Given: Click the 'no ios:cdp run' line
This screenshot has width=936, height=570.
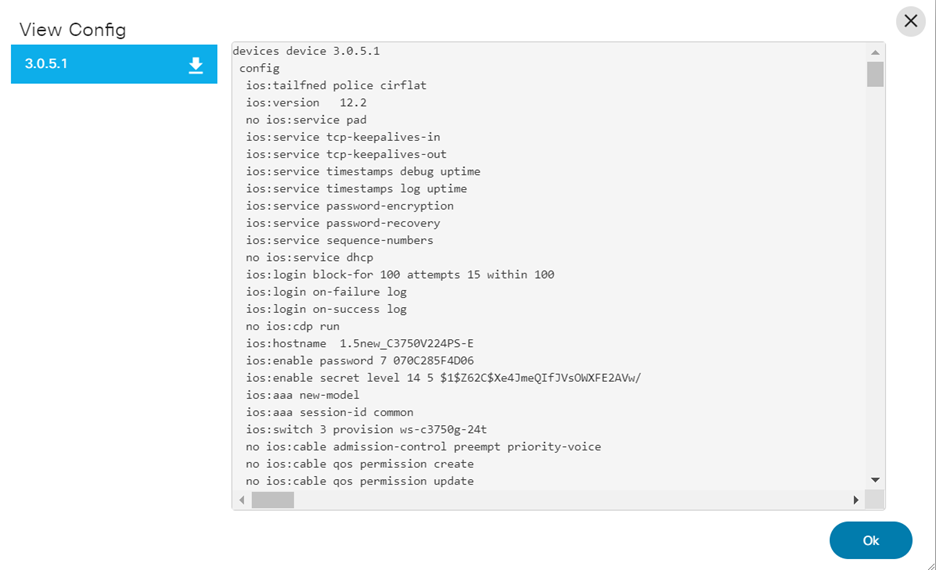Looking at the screenshot, I should (292, 326).
